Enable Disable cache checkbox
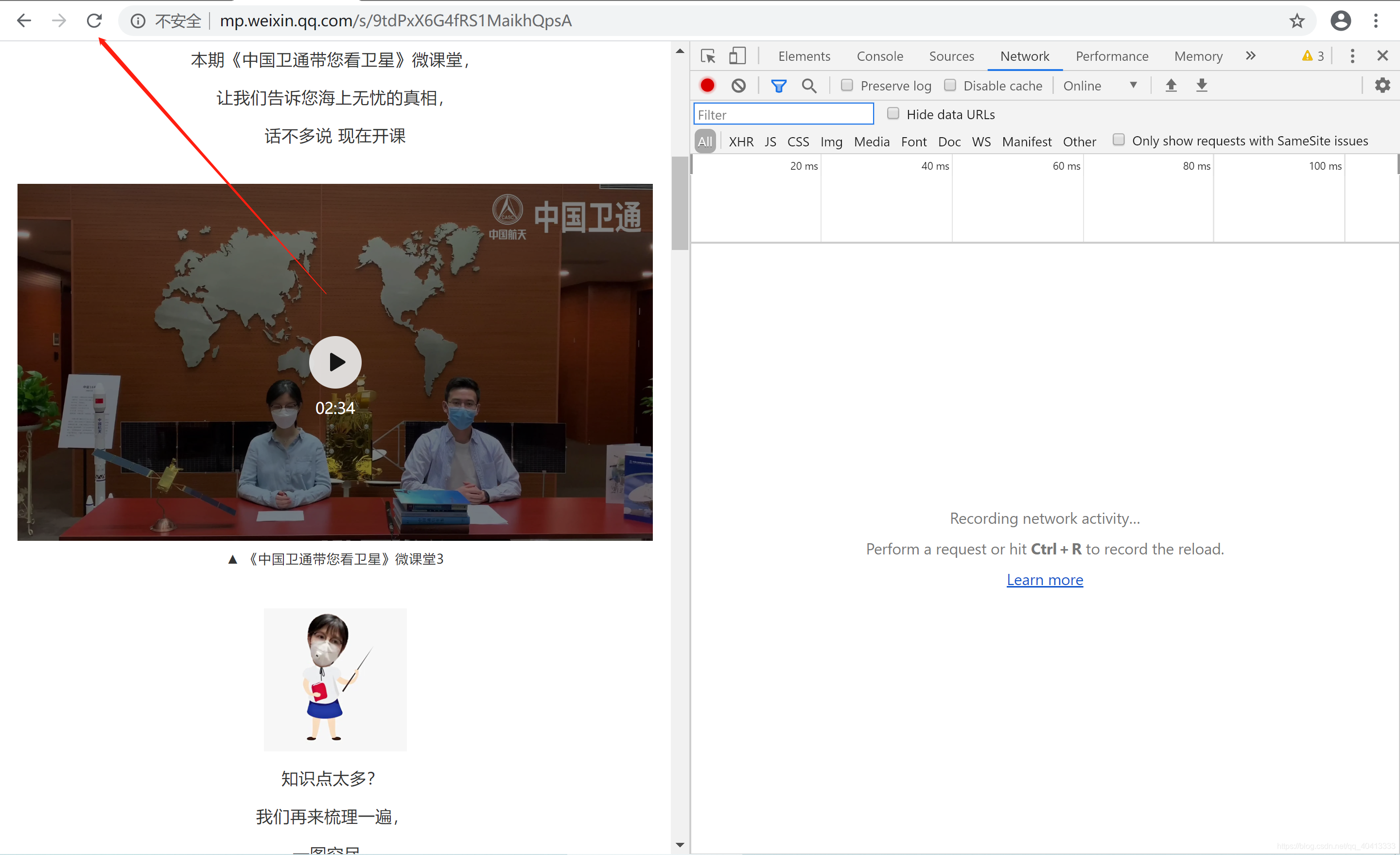 (x=950, y=85)
